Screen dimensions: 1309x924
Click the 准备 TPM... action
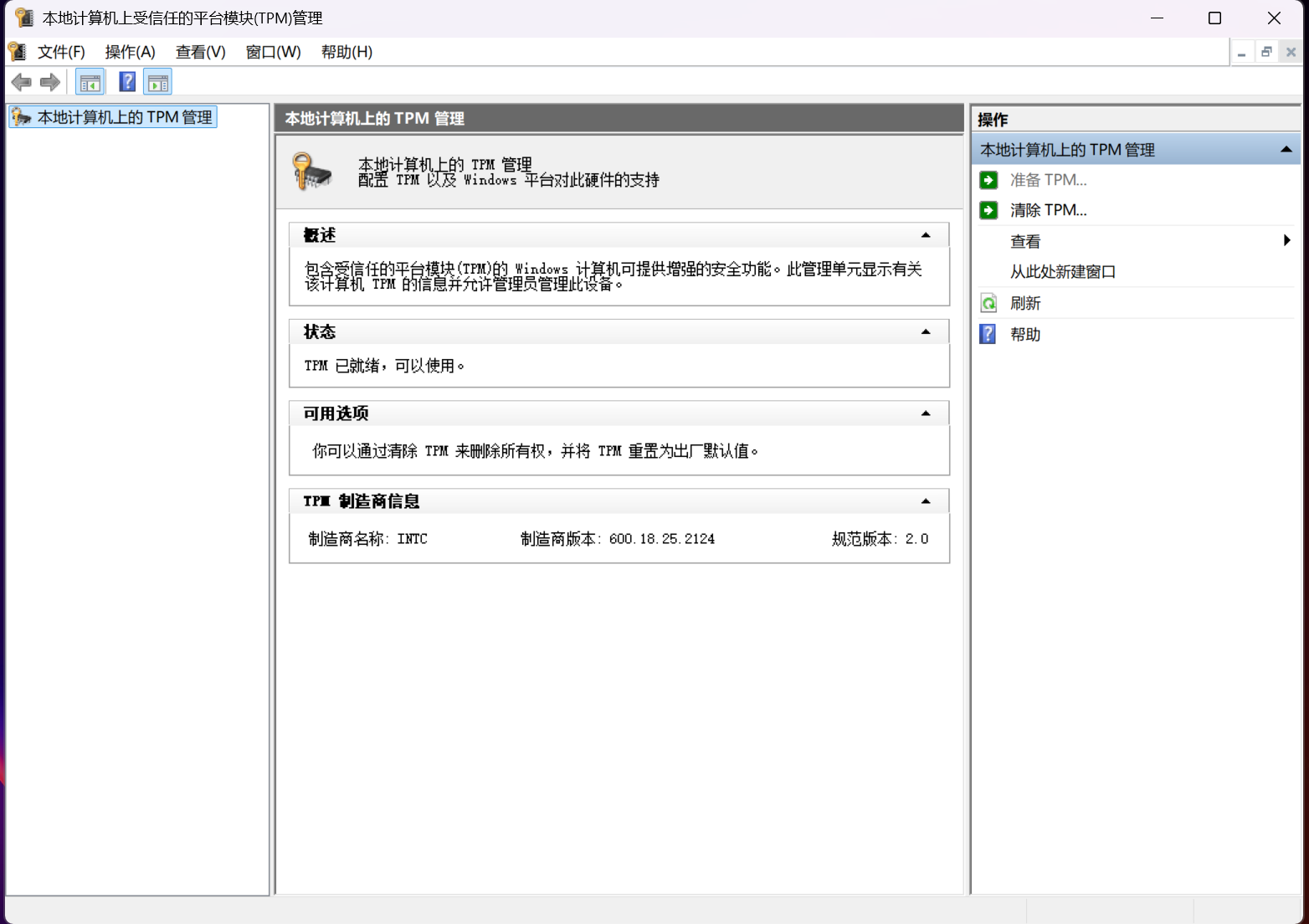pos(1048,180)
